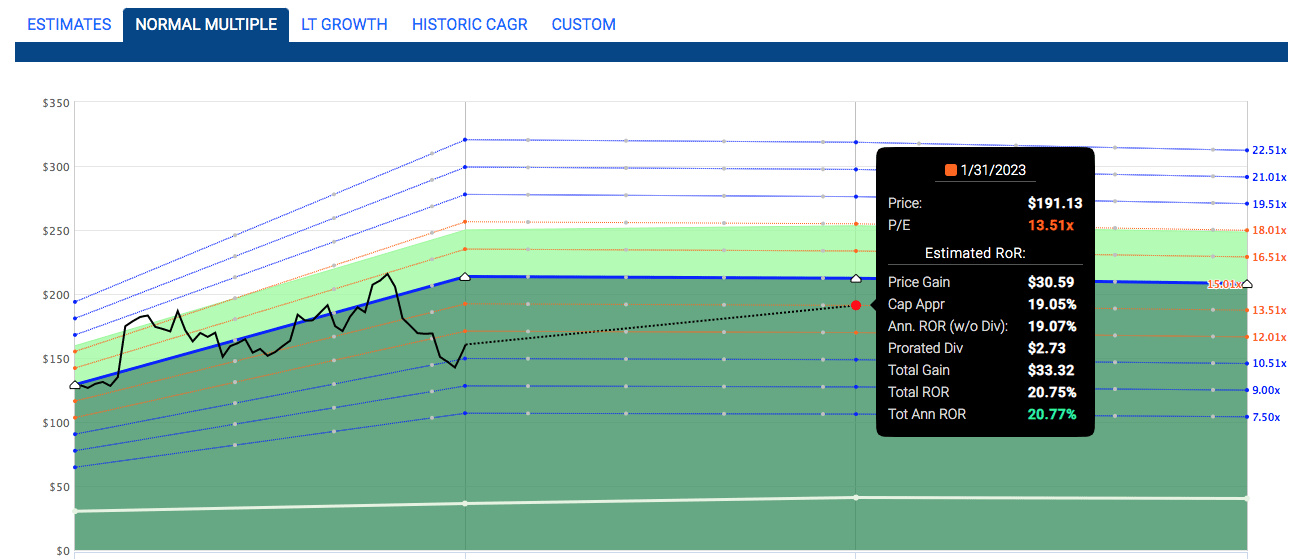Click the rightmost white triangle marker on blue line

coord(1246,284)
